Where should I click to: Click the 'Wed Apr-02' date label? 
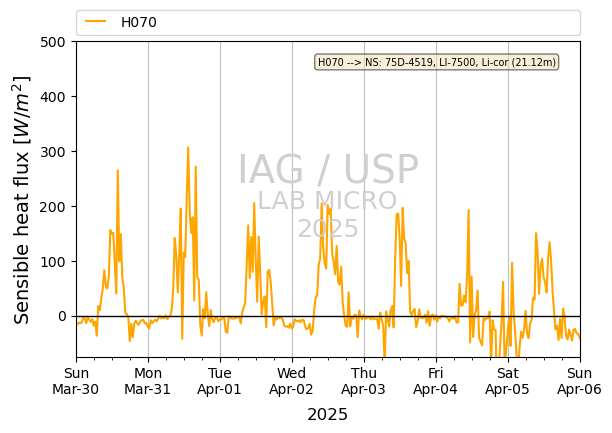coord(292,381)
